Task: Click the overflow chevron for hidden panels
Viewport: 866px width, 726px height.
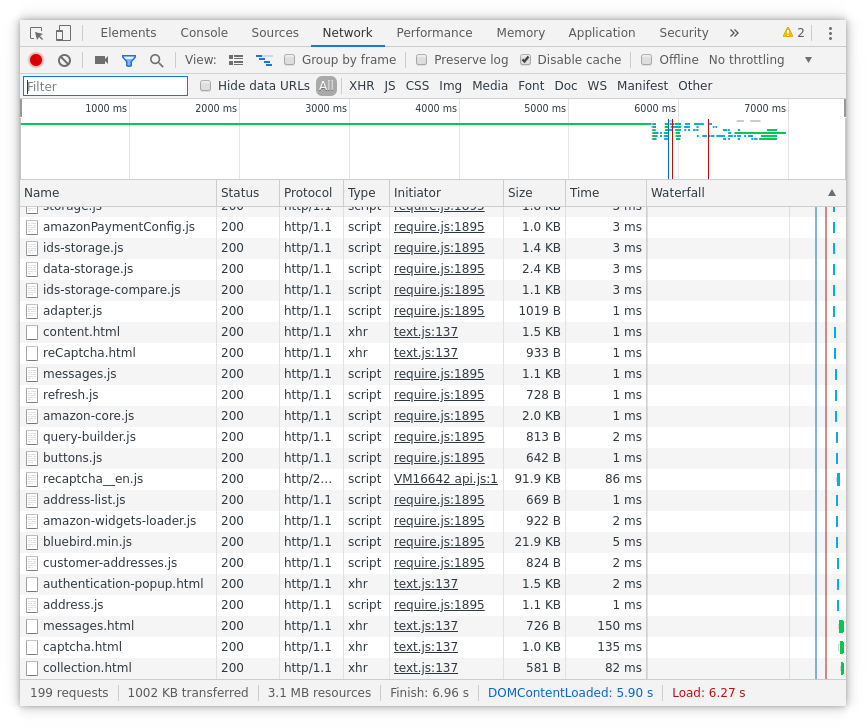Action: click(734, 32)
